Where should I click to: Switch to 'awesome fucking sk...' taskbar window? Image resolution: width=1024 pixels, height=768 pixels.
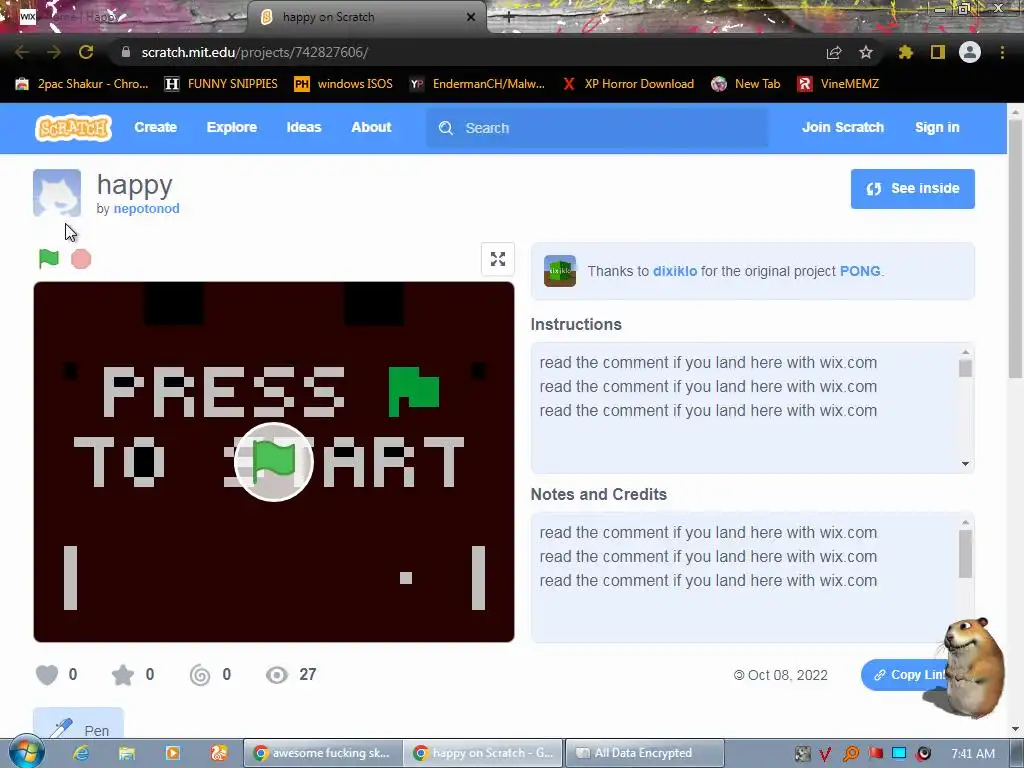pos(323,753)
